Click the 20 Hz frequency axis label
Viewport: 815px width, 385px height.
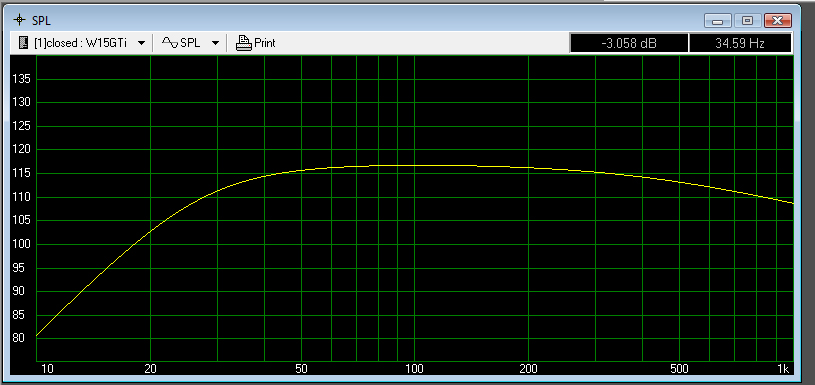(150, 369)
